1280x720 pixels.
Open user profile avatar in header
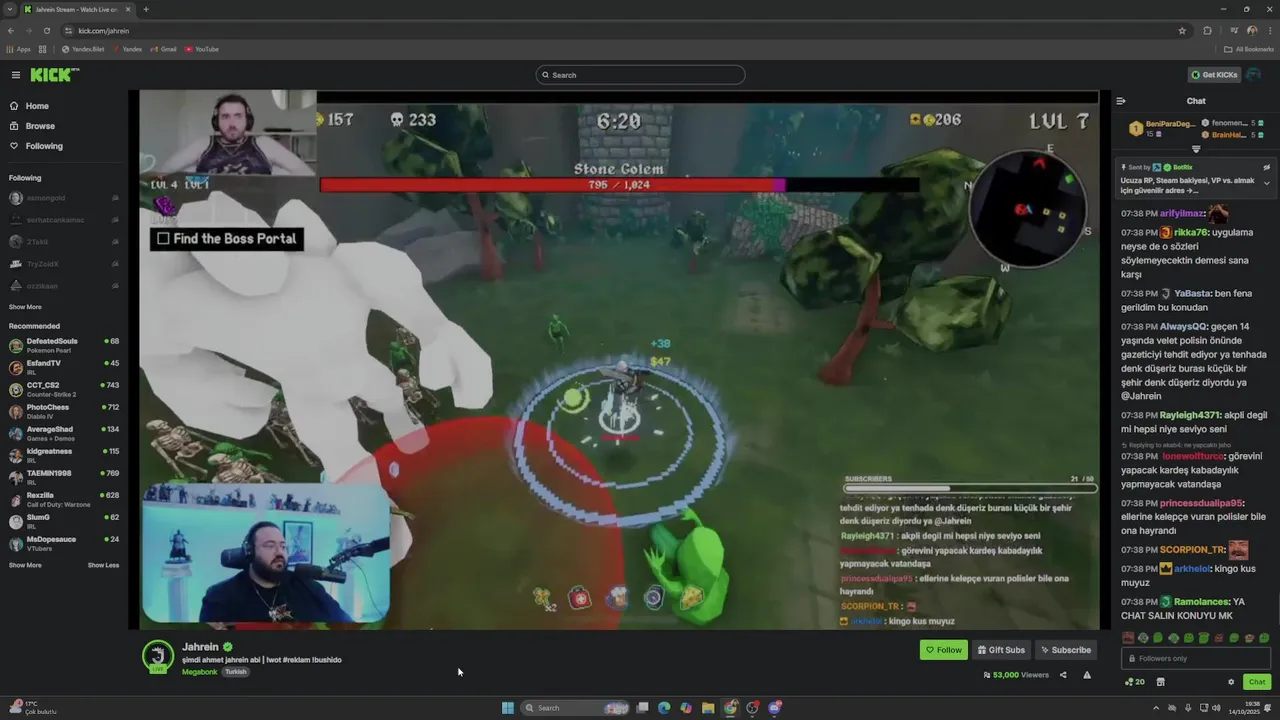(x=1254, y=75)
